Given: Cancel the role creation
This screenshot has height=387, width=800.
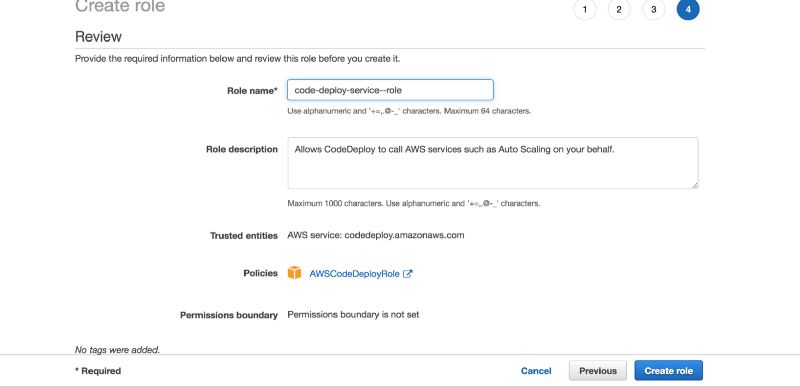Looking at the screenshot, I should point(536,371).
